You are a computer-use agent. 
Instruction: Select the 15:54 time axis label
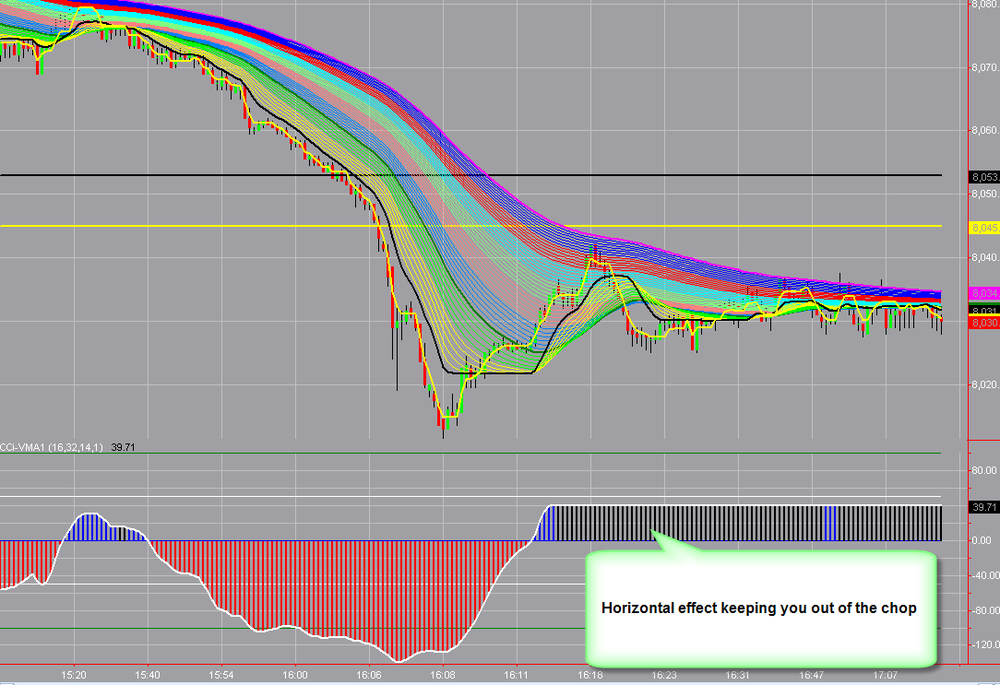[x=221, y=675]
